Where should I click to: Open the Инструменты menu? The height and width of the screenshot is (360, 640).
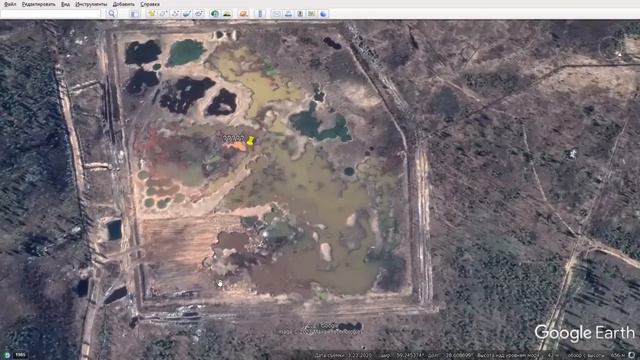[x=91, y=4]
